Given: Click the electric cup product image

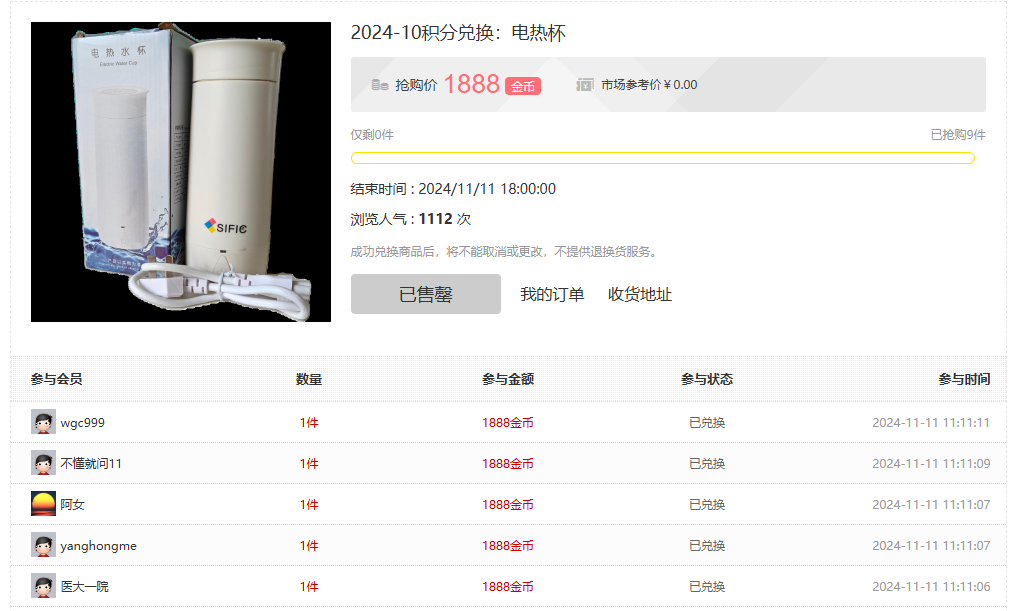Looking at the screenshot, I should pos(181,172).
